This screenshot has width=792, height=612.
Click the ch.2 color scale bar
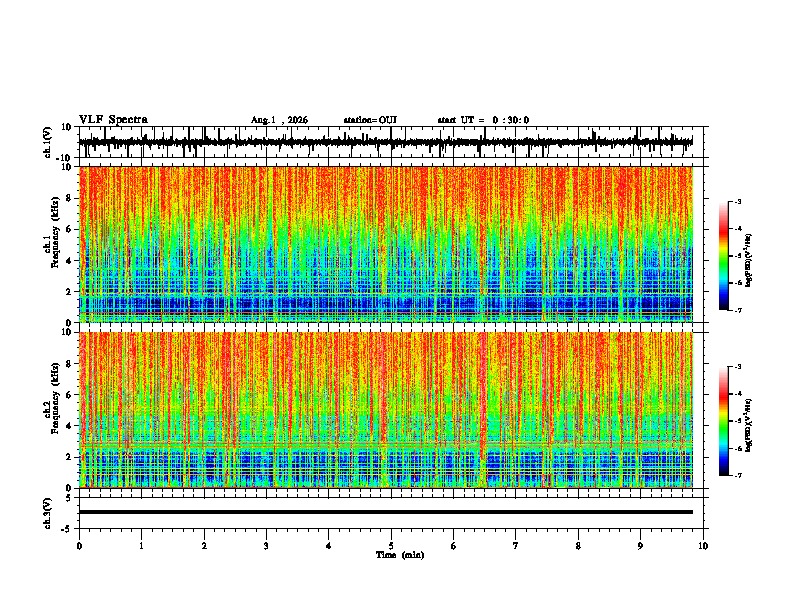point(724,421)
